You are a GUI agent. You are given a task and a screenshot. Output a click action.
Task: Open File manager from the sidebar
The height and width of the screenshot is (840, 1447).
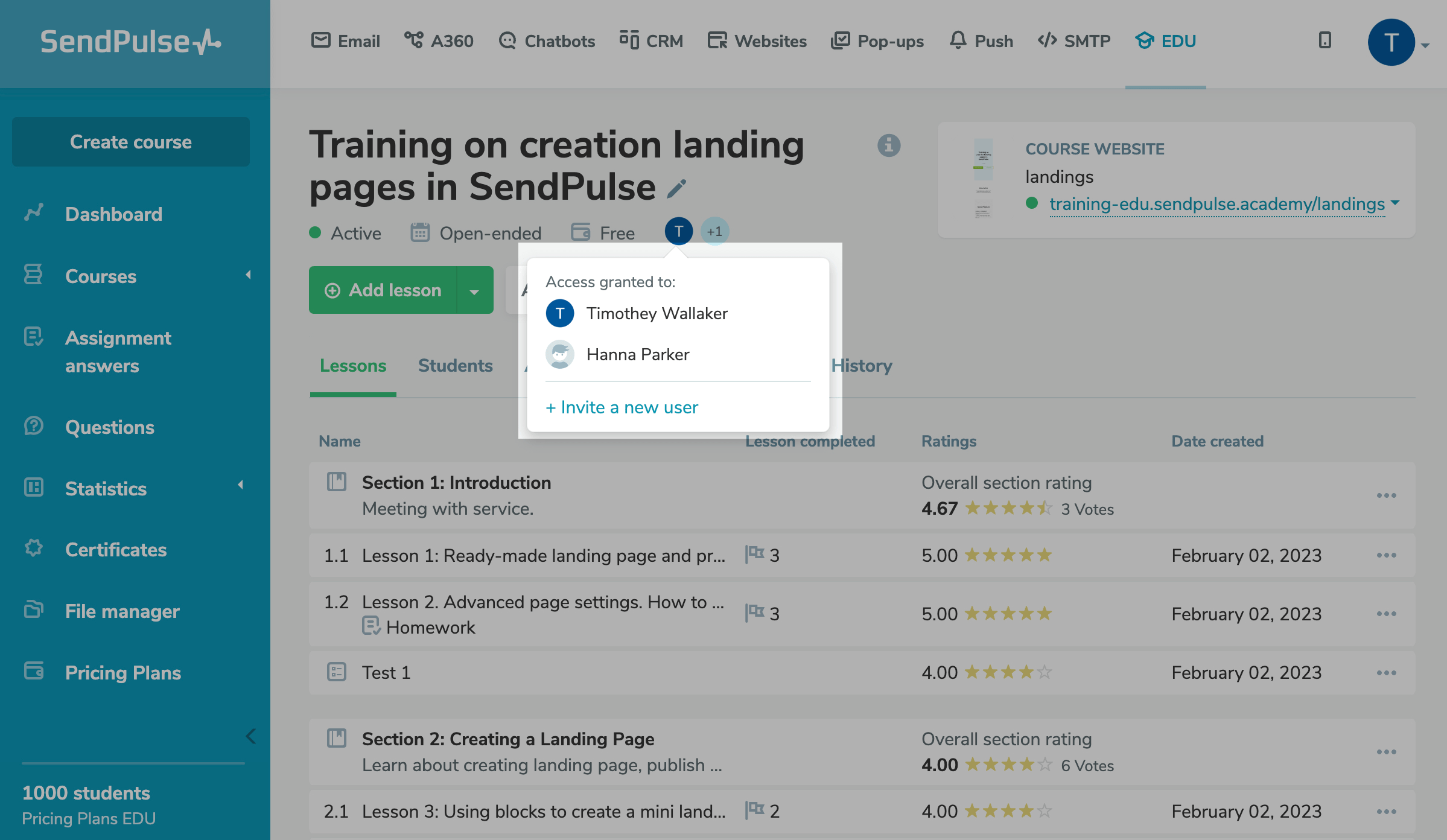point(122,611)
